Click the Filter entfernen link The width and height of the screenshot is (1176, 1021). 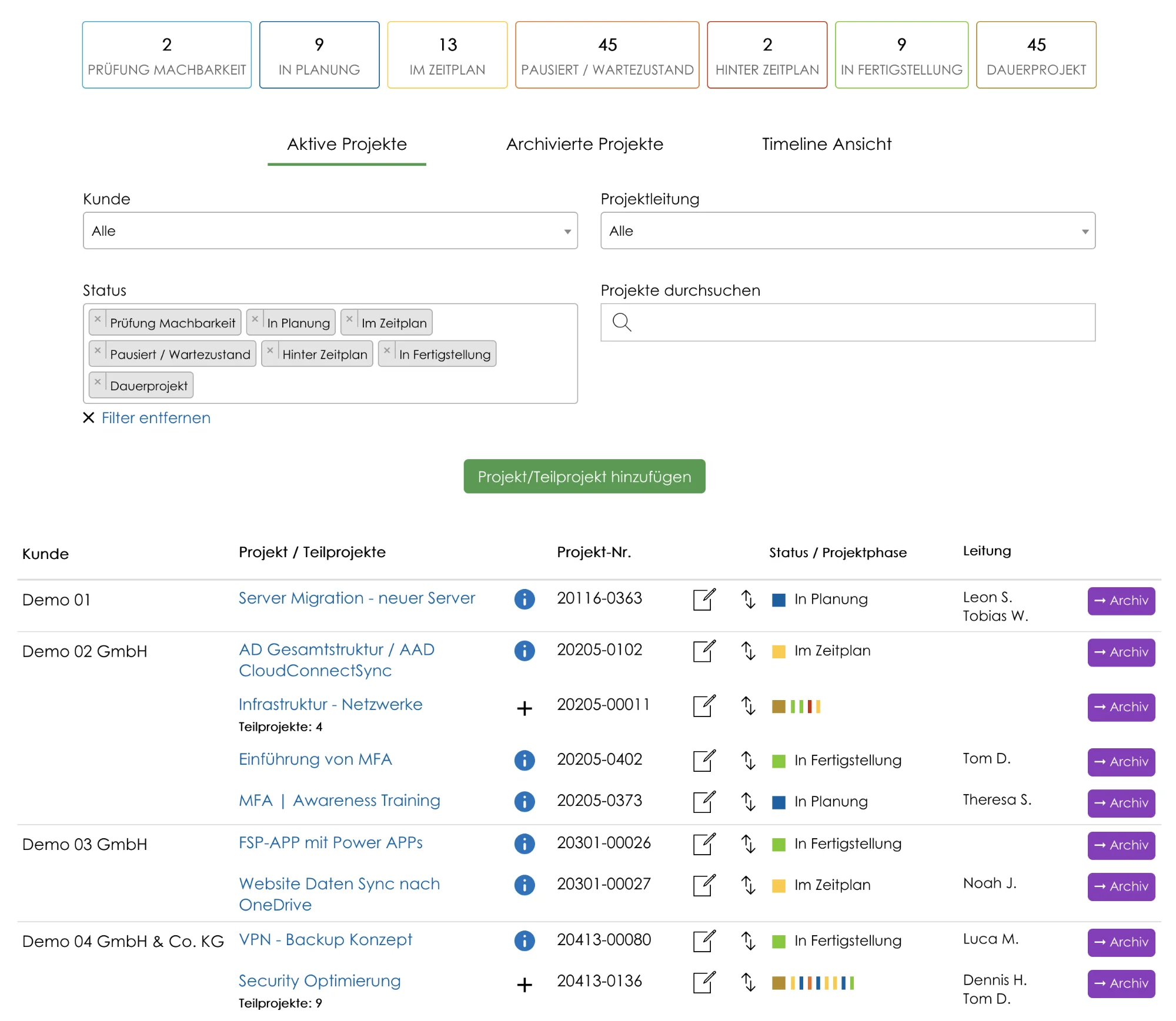[x=156, y=418]
